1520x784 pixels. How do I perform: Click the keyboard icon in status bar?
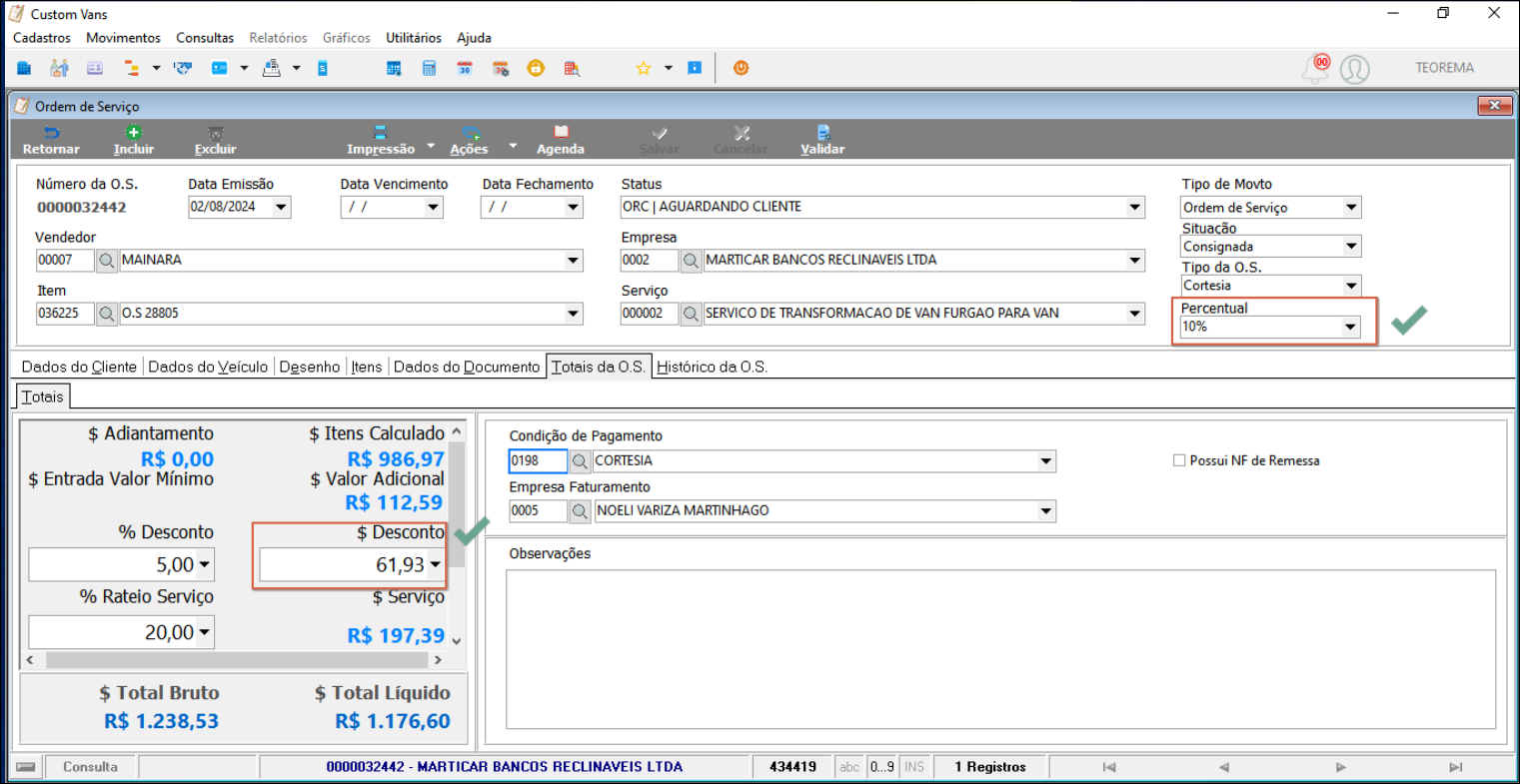[x=26, y=767]
